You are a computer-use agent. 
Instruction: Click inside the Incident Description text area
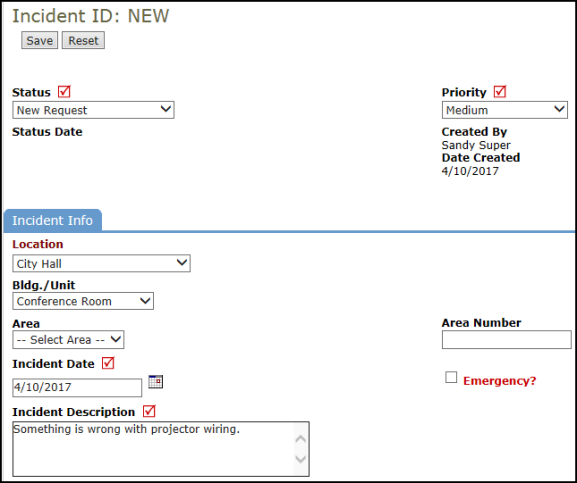(x=153, y=449)
